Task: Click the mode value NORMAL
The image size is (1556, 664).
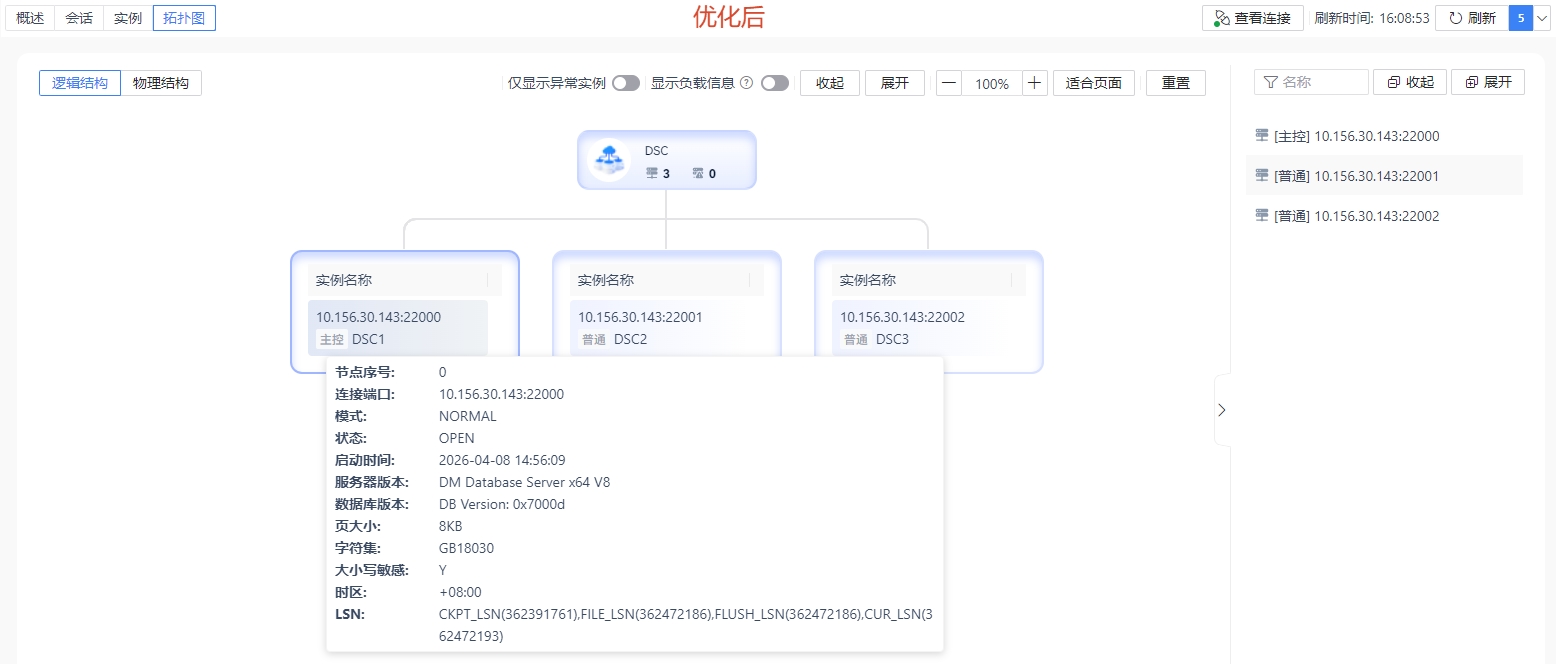Action: (468, 416)
